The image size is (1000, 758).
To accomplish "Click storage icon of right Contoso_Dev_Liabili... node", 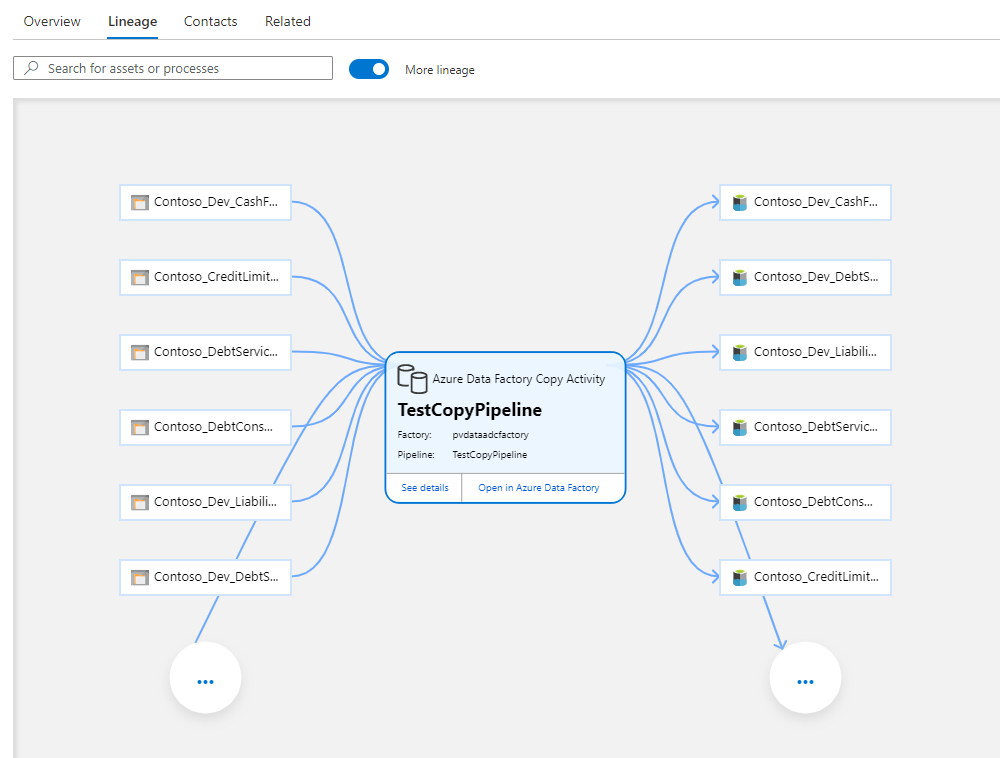I will click(x=740, y=353).
